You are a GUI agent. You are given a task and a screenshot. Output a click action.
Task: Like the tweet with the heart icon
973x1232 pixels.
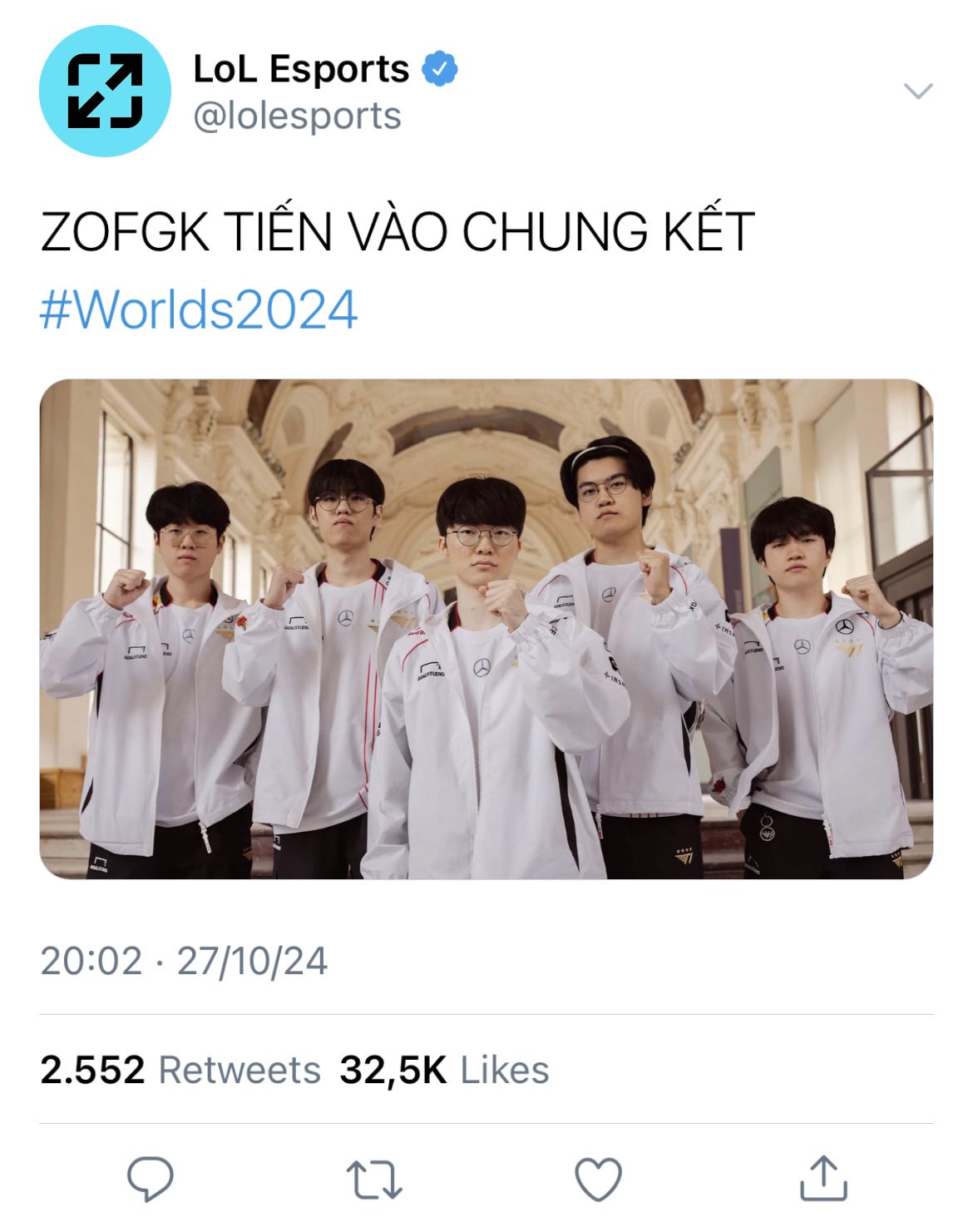tap(599, 1179)
